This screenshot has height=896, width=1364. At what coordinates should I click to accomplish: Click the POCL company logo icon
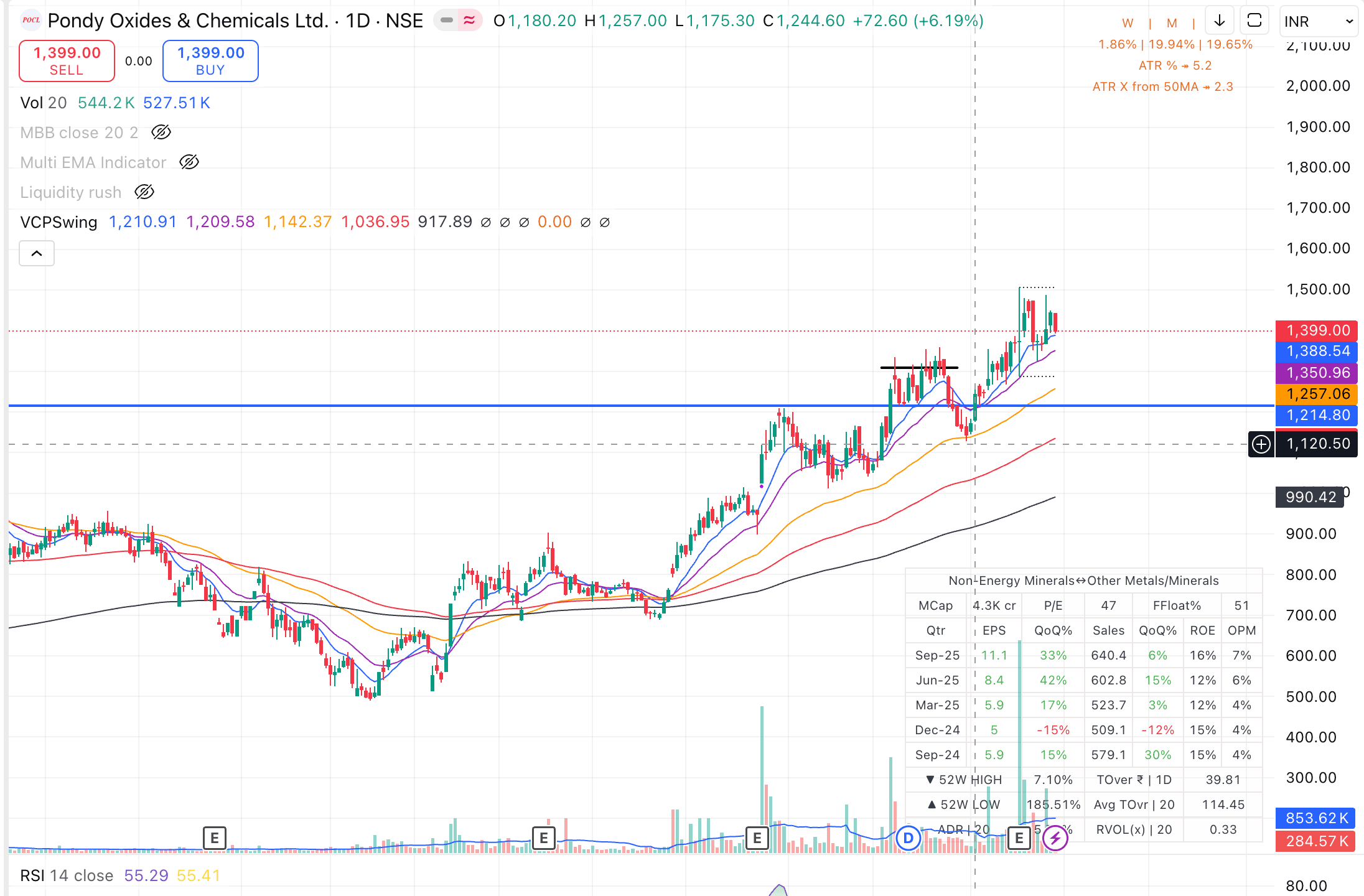(x=30, y=21)
